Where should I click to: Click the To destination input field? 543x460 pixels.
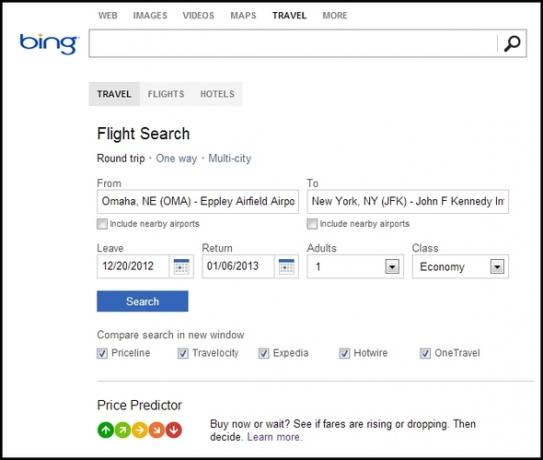pyautogui.click(x=408, y=202)
